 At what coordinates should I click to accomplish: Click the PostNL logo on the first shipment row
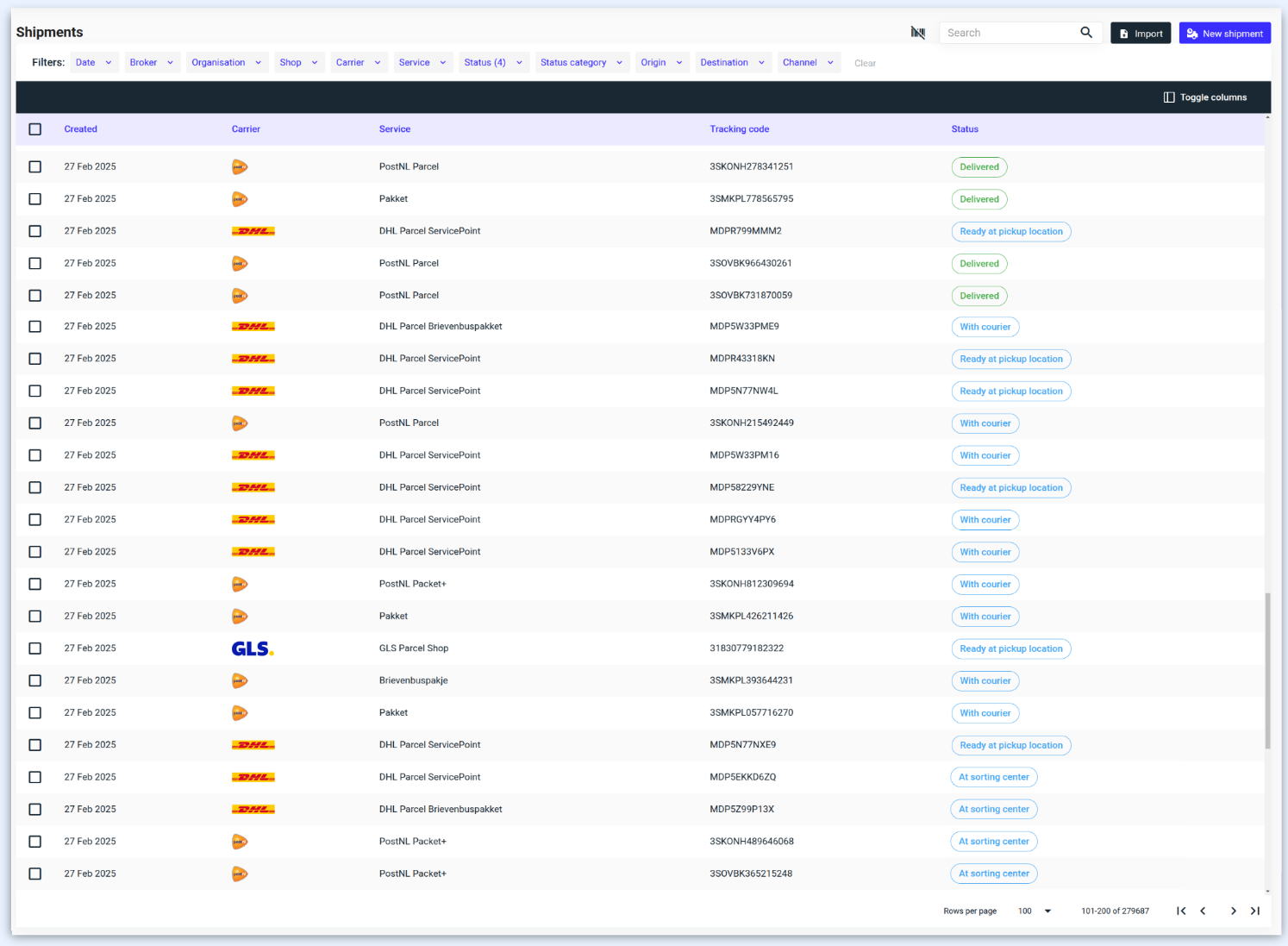(x=240, y=166)
